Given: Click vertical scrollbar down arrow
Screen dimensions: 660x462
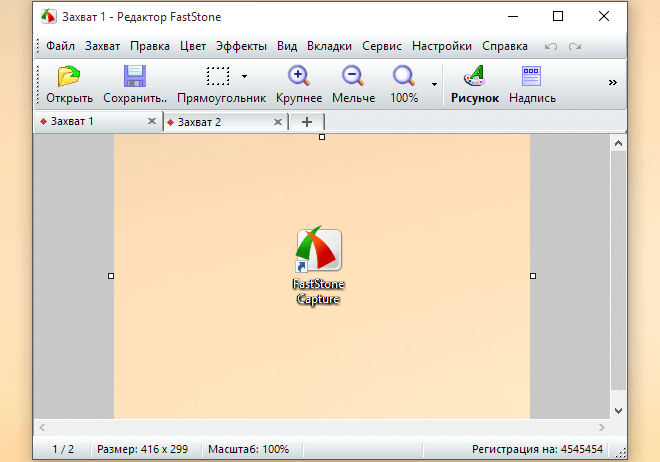Looking at the screenshot, I should click(x=618, y=411).
